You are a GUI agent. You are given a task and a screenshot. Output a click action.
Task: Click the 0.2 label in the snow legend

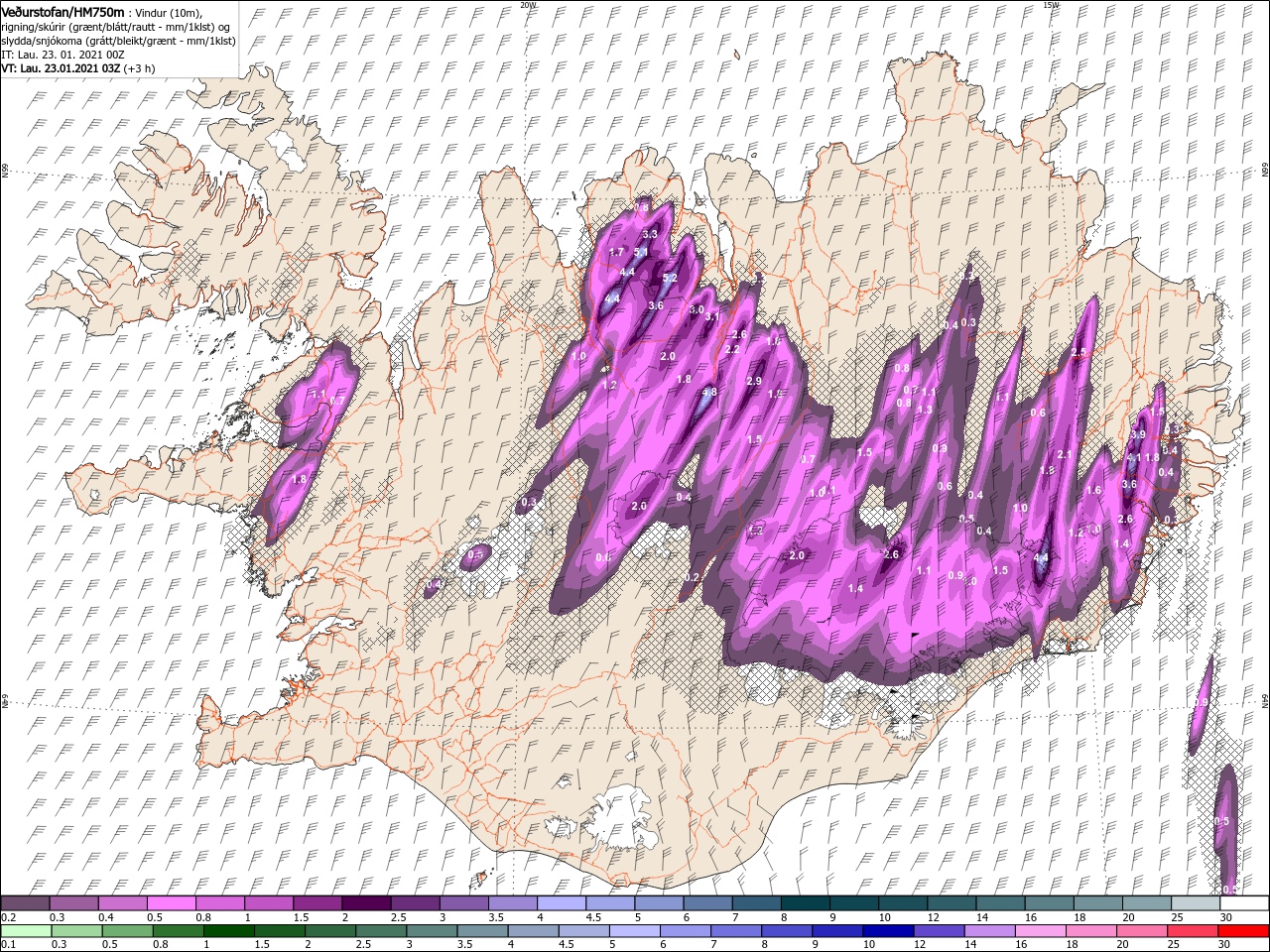pyautogui.click(x=8, y=917)
